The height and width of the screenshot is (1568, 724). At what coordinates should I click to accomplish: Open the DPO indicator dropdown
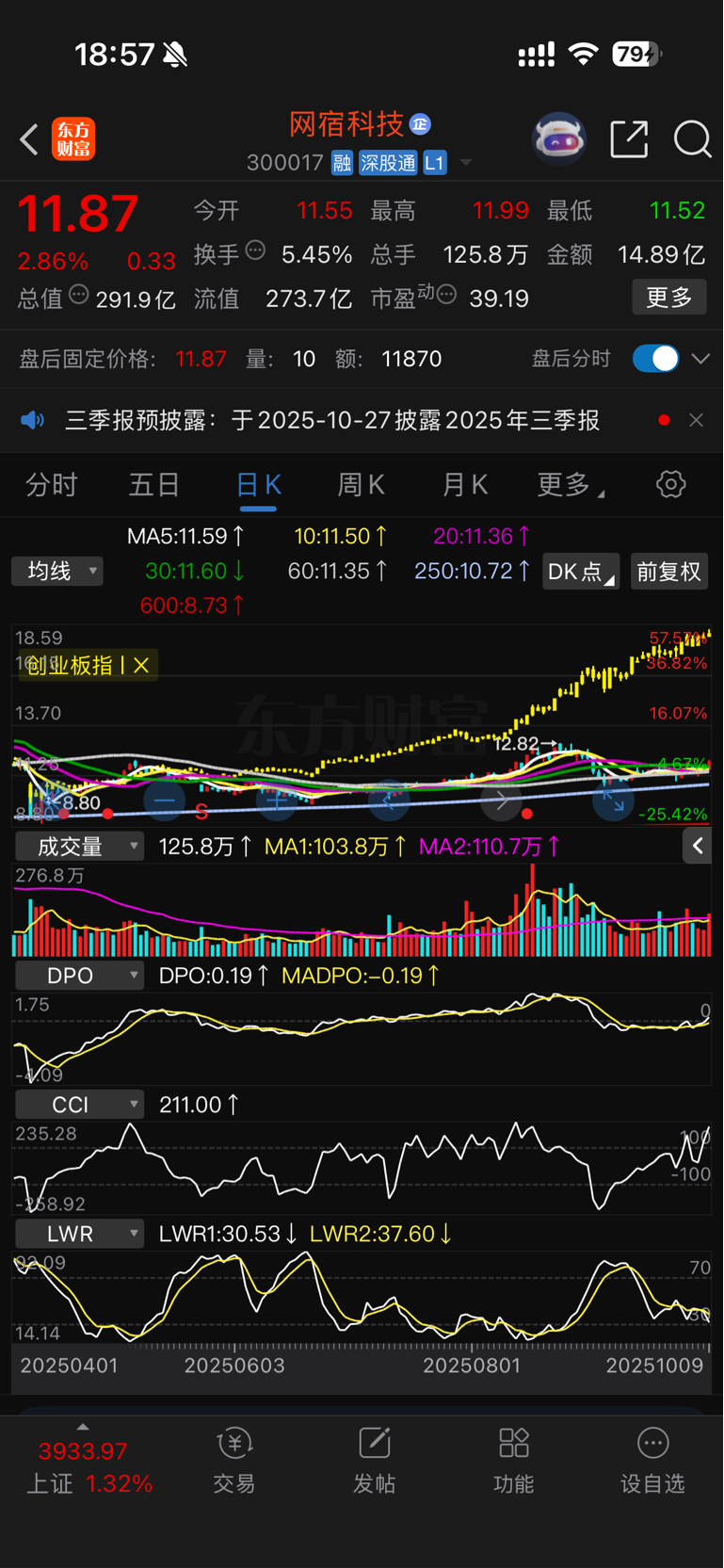click(x=79, y=976)
